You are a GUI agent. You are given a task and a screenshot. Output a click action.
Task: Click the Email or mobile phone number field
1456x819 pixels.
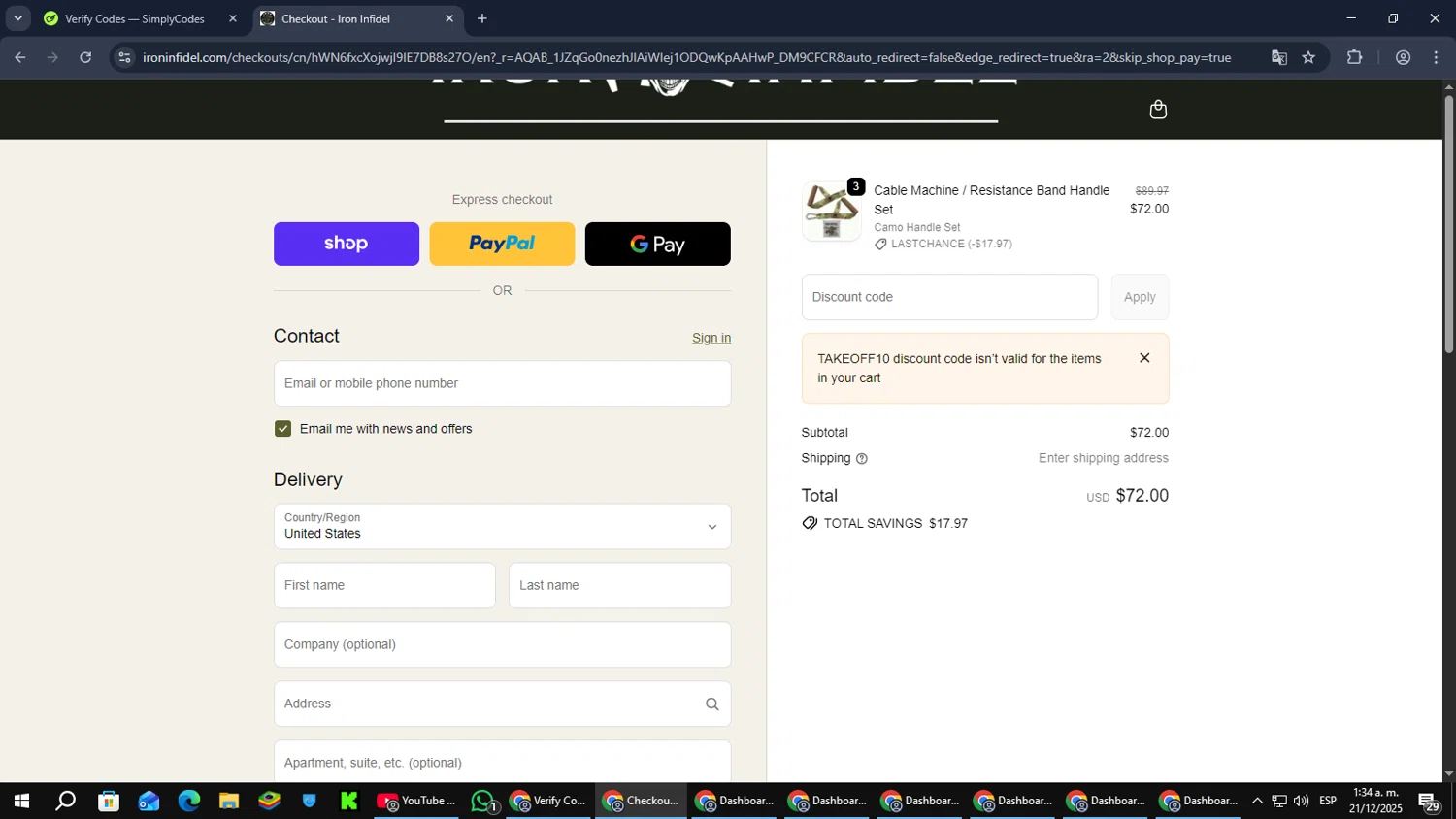pyautogui.click(x=502, y=383)
